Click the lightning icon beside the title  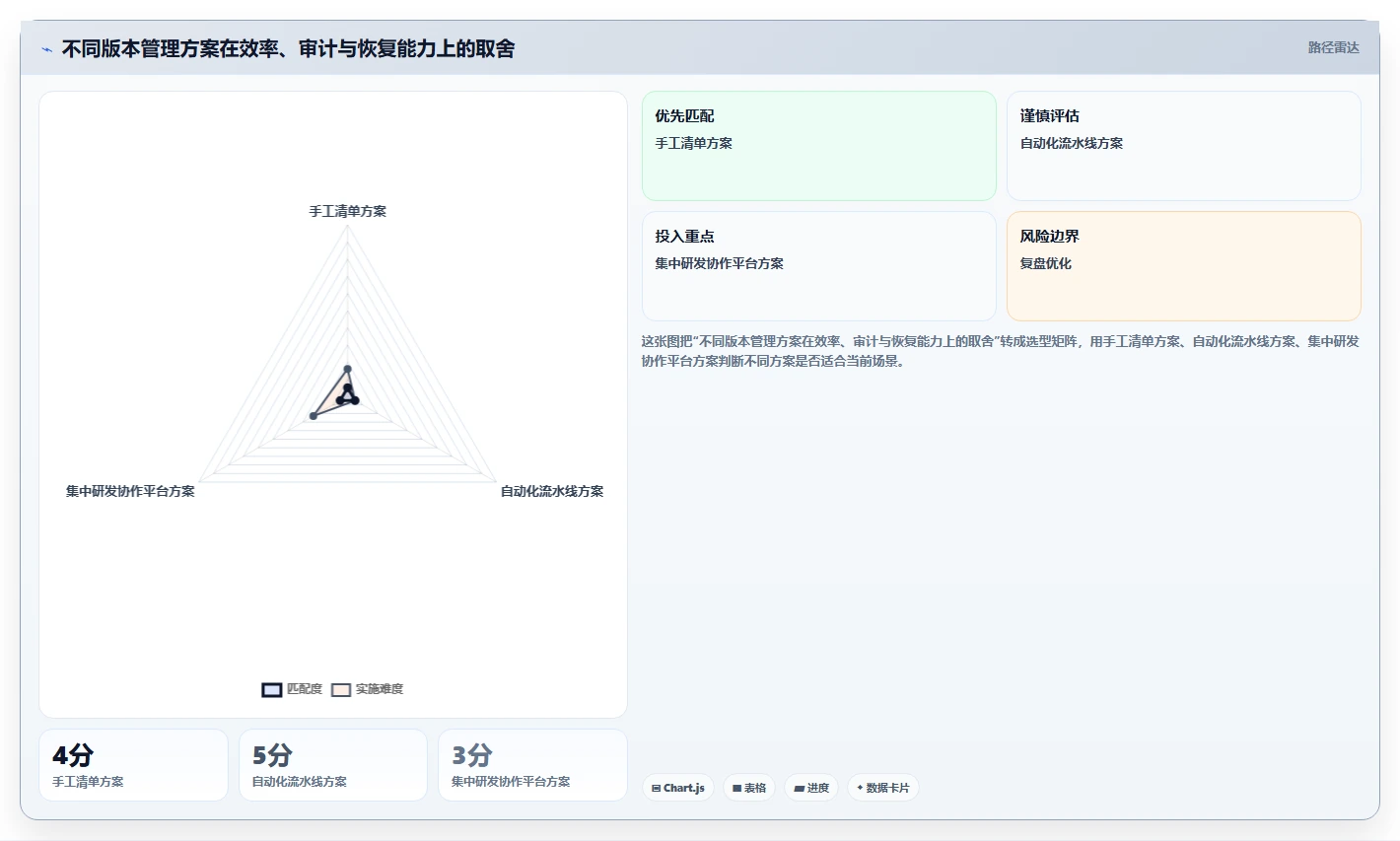46,49
